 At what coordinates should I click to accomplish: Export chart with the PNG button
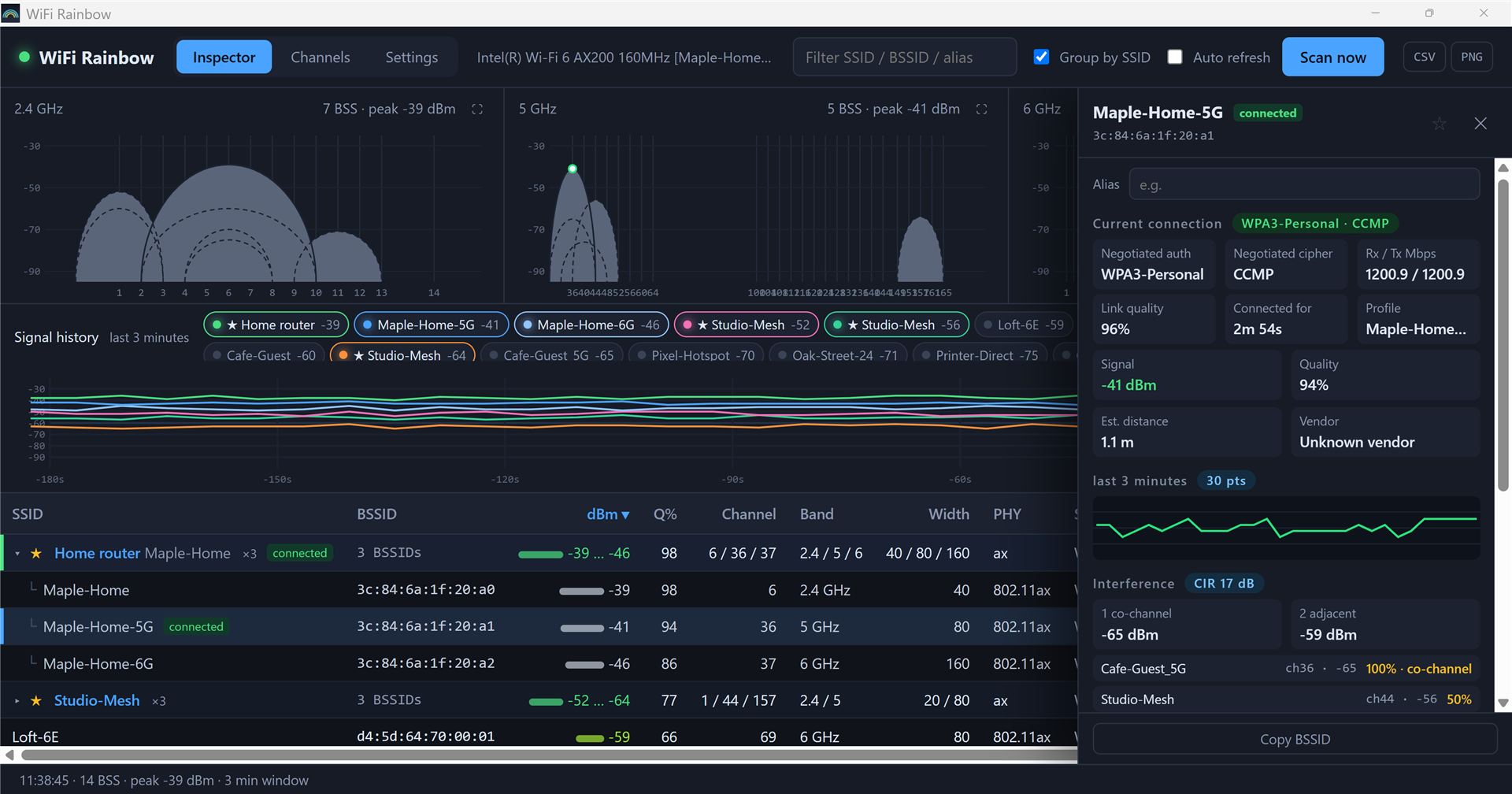pyautogui.click(x=1471, y=57)
